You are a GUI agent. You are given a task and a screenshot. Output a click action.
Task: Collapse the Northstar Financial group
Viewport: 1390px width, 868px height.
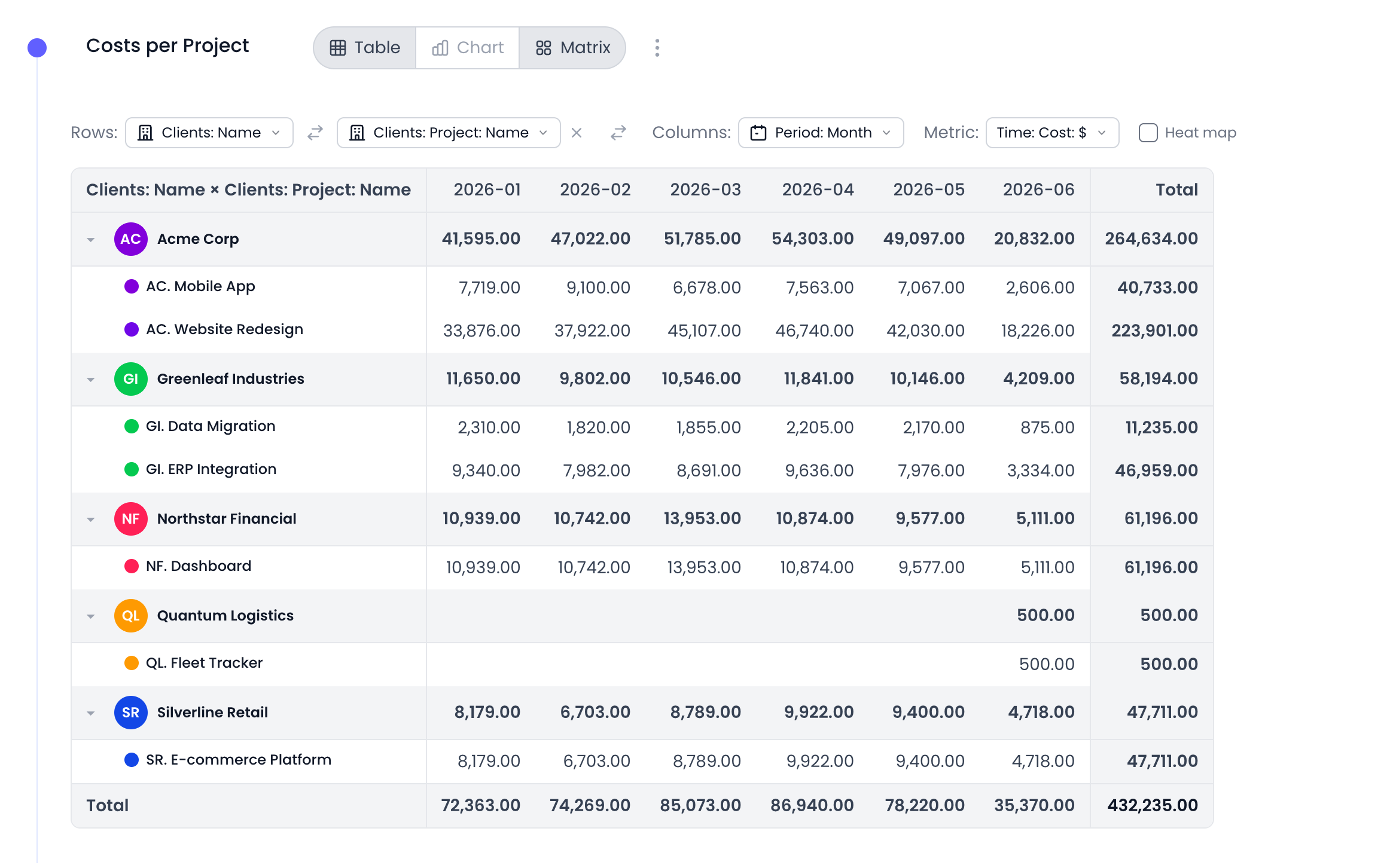tap(91, 519)
